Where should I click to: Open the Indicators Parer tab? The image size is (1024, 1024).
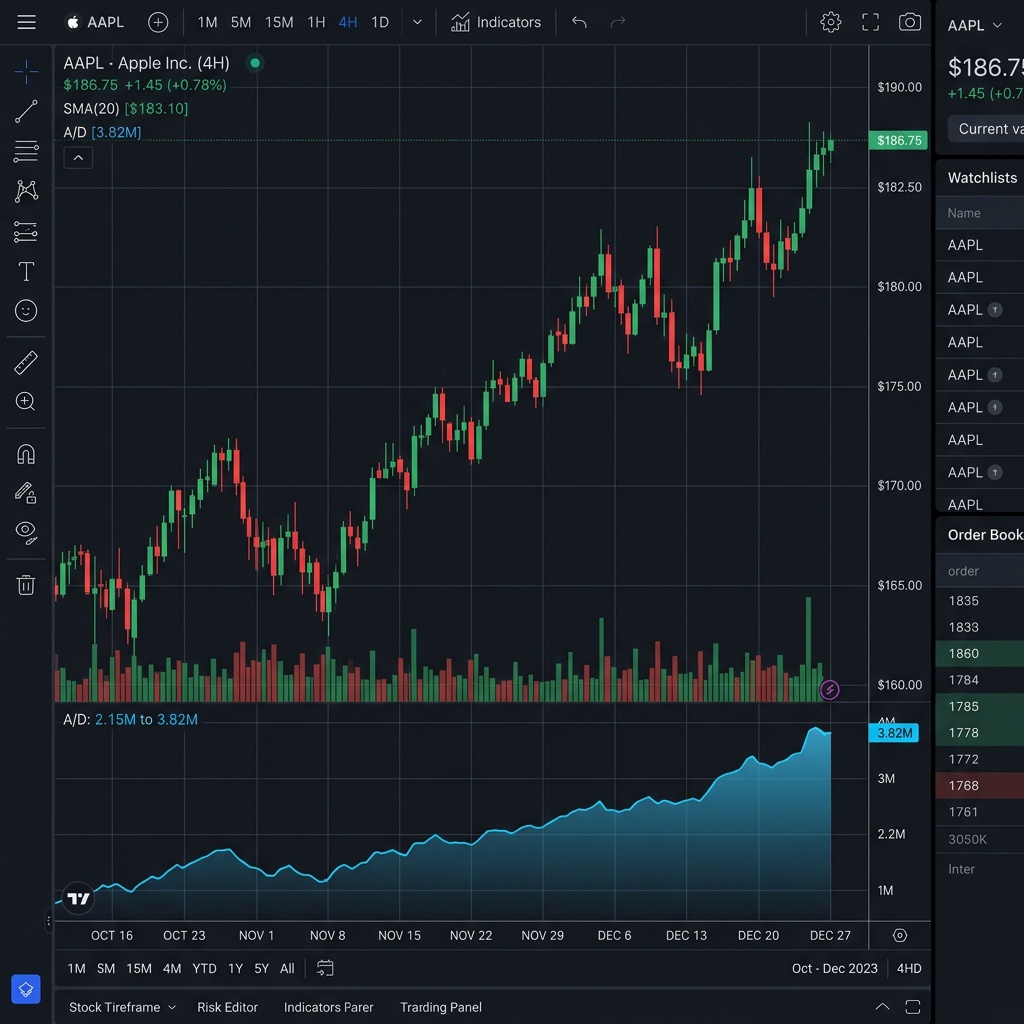[328, 1007]
